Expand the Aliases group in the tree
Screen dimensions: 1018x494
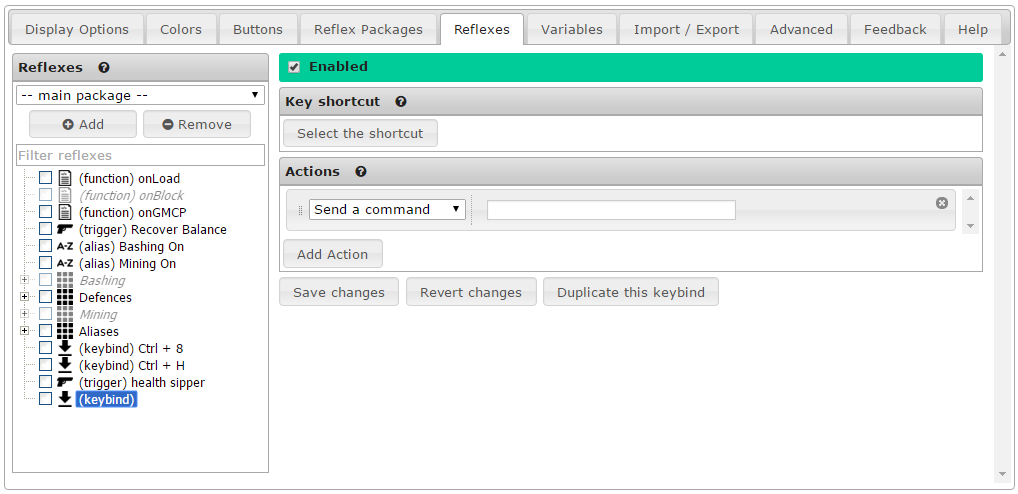click(x=23, y=332)
